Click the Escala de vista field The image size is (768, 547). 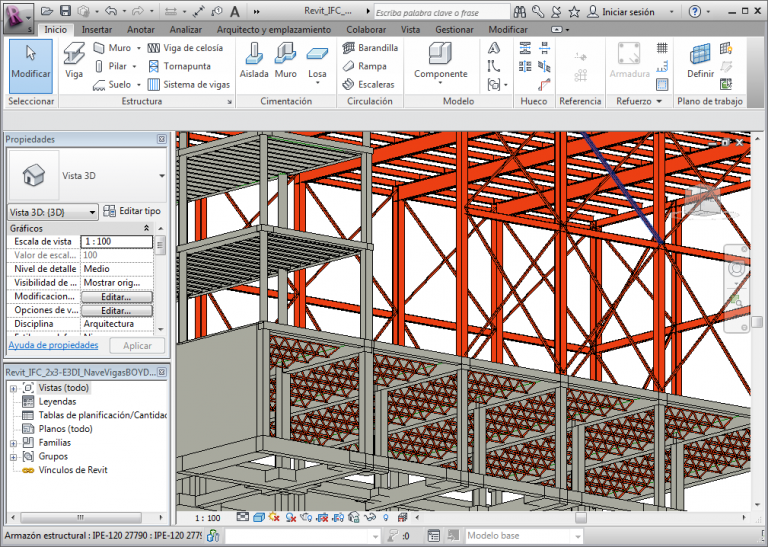[117, 242]
